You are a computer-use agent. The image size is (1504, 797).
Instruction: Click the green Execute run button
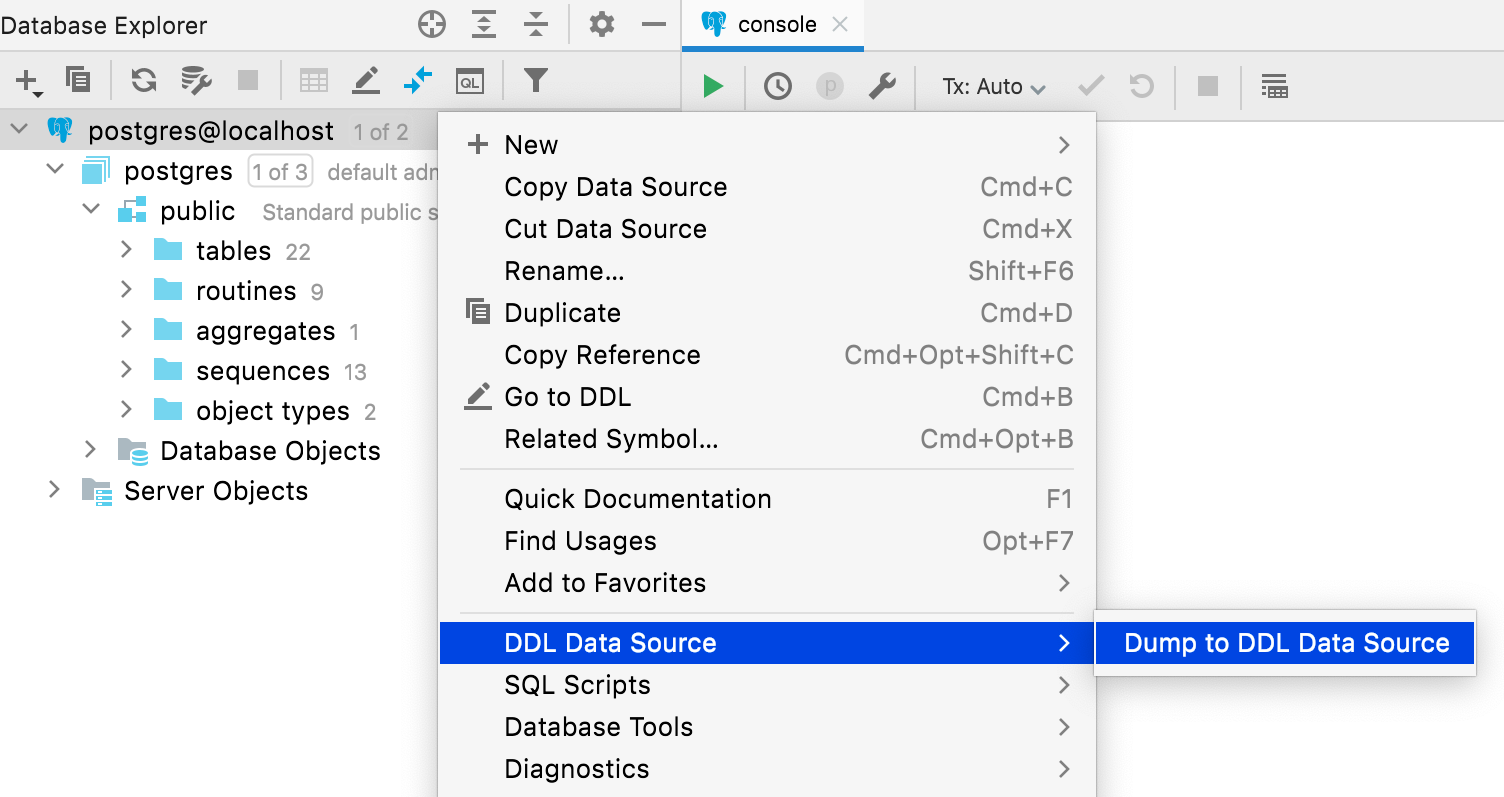(713, 87)
